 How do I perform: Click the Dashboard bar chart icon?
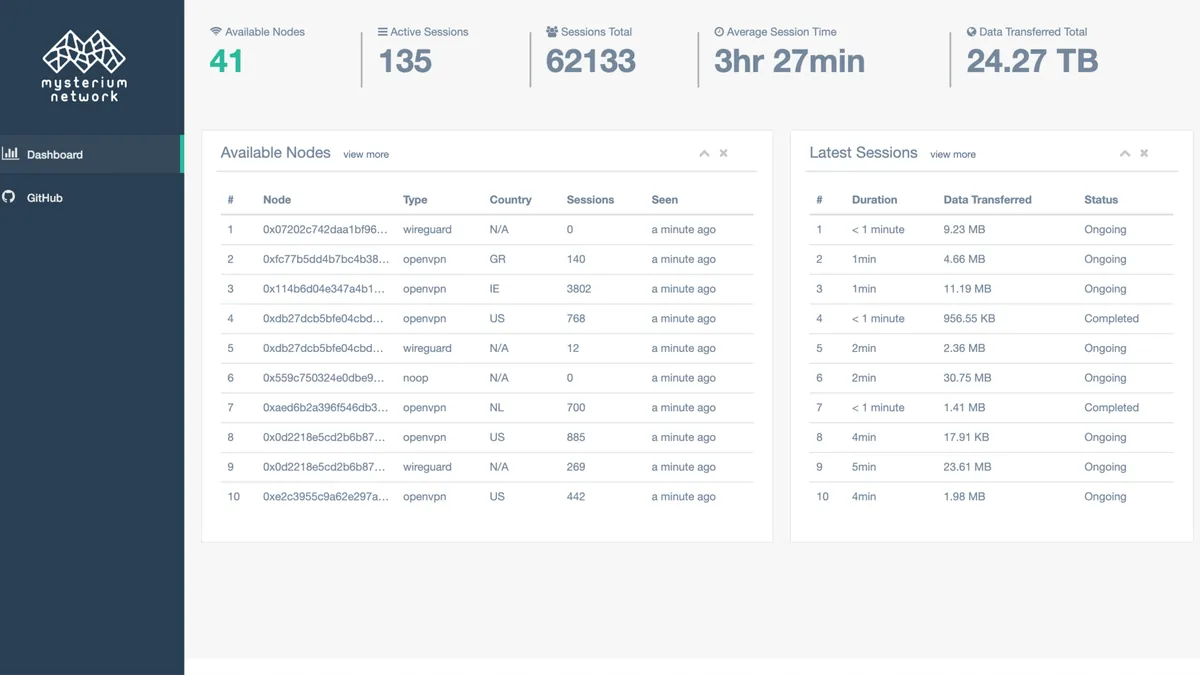pyautogui.click(x=10, y=154)
